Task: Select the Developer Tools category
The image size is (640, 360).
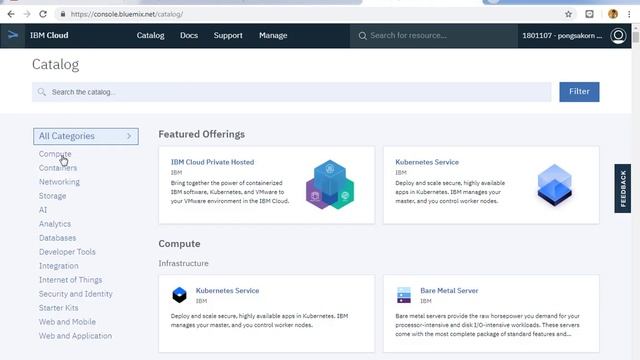Action: [67, 252]
